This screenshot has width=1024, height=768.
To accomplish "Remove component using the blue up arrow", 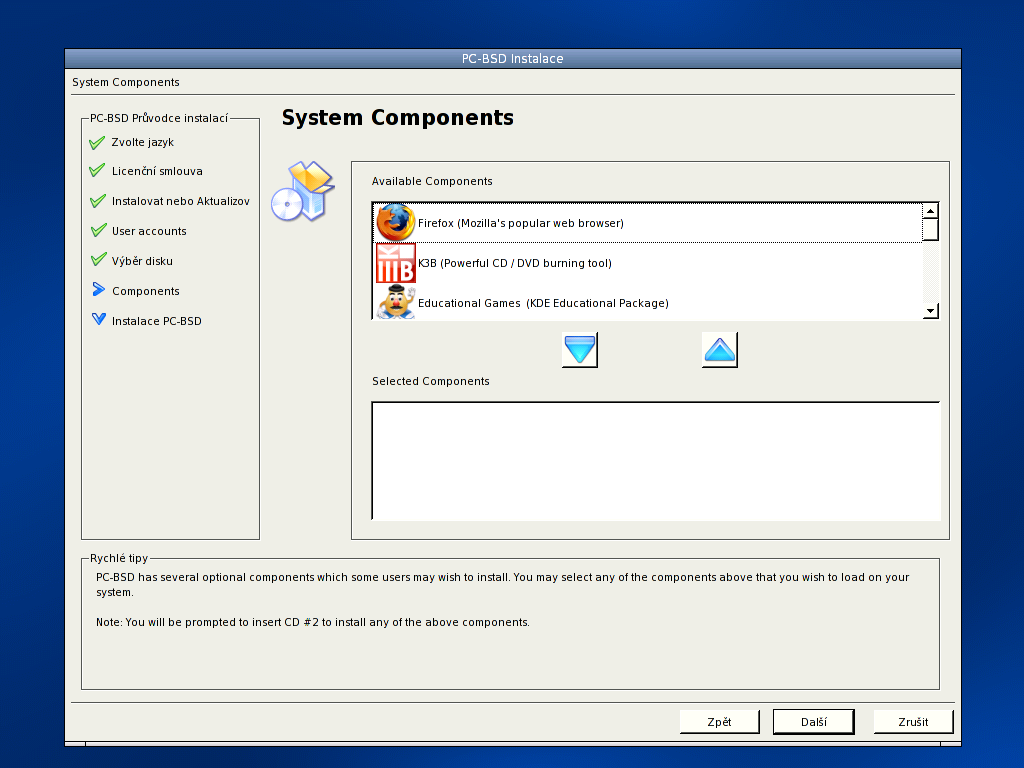I will click(x=720, y=349).
